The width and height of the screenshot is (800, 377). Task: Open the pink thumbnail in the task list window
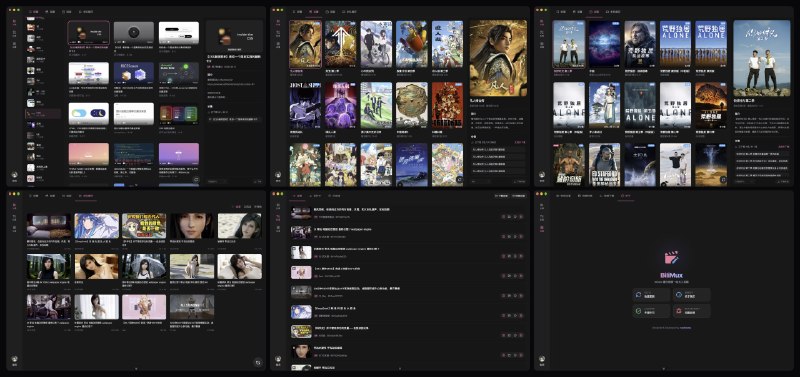tap(301, 272)
